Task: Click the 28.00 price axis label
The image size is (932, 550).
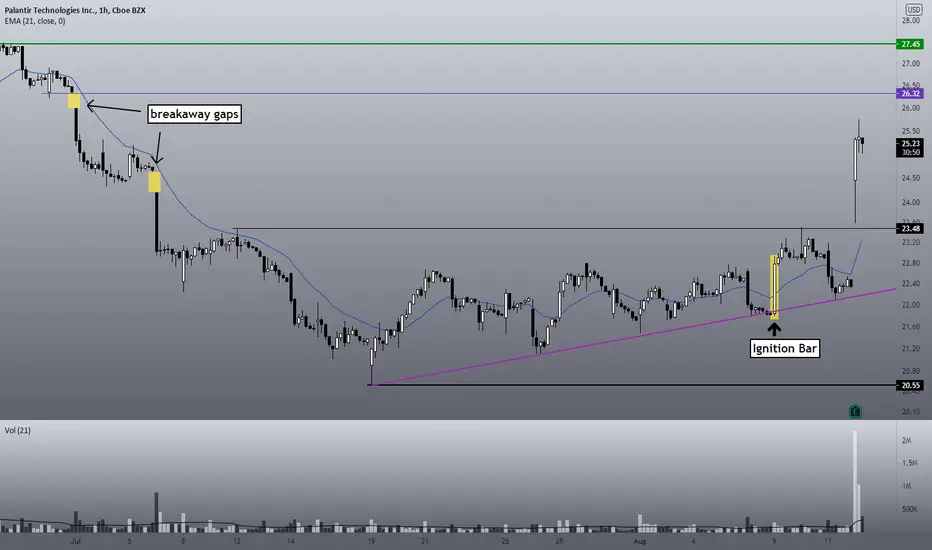Action: coord(911,21)
